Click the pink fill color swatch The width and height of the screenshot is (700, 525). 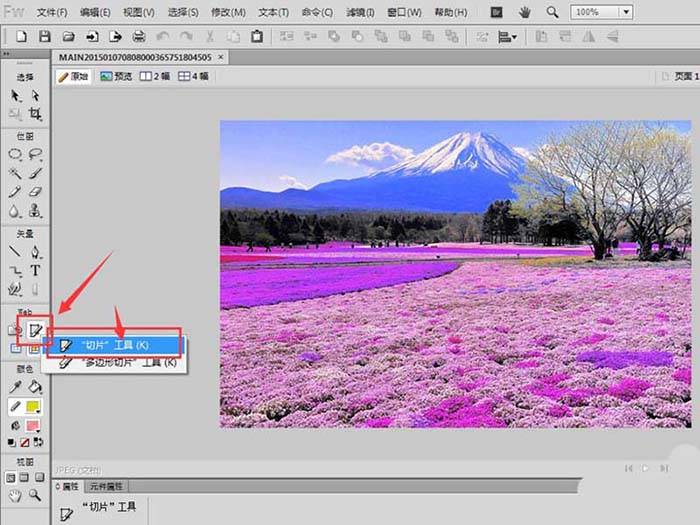tap(33, 424)
